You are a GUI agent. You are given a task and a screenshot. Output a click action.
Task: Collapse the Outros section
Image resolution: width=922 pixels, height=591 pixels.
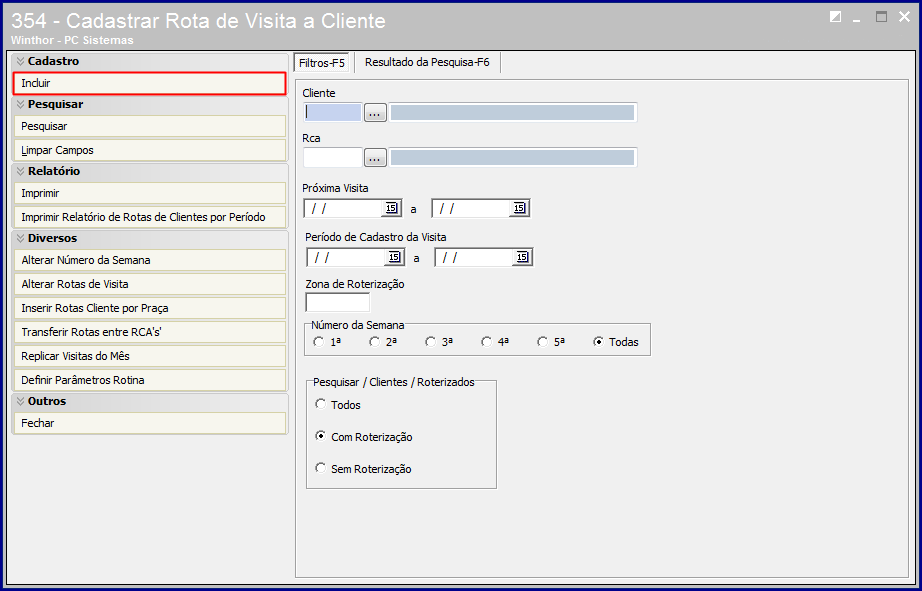point(21,401)
